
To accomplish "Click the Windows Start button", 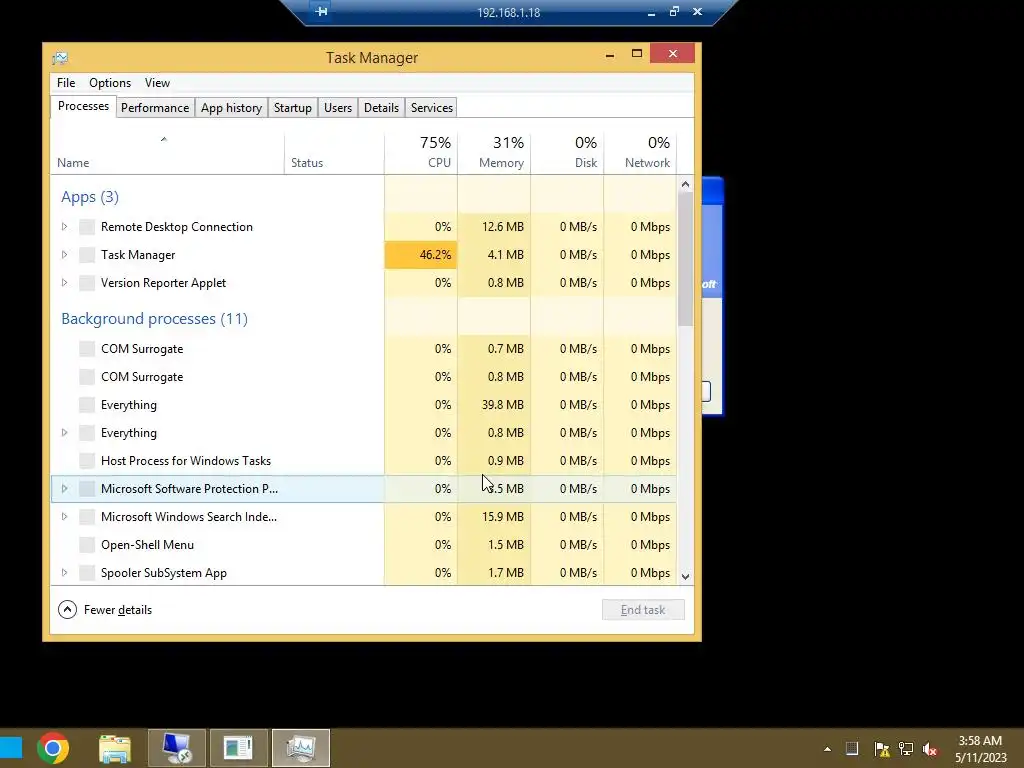I will 10,748.
